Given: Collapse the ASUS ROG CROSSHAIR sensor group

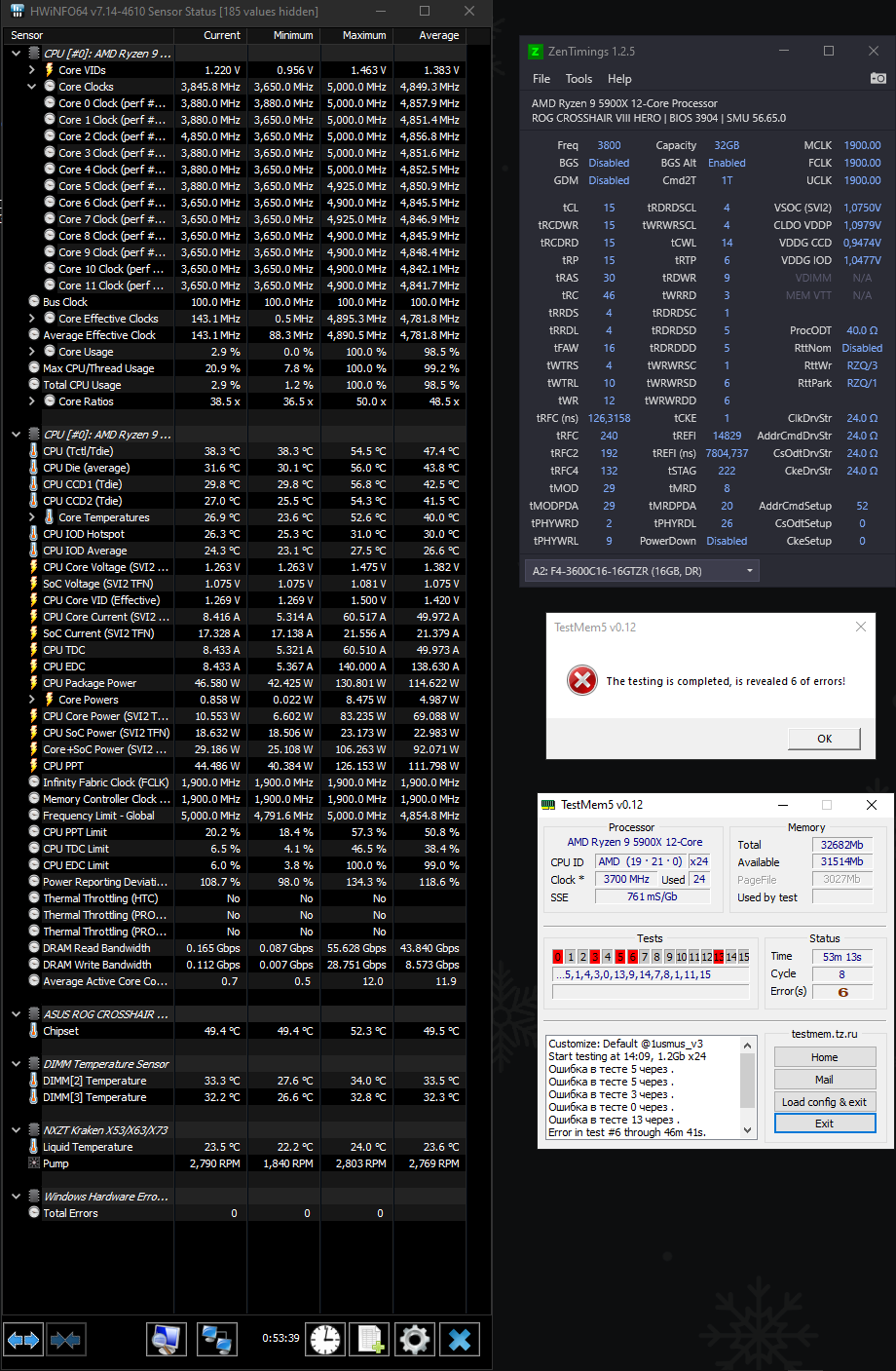Looking at the screenshot, I should (x=17, y=1014).
